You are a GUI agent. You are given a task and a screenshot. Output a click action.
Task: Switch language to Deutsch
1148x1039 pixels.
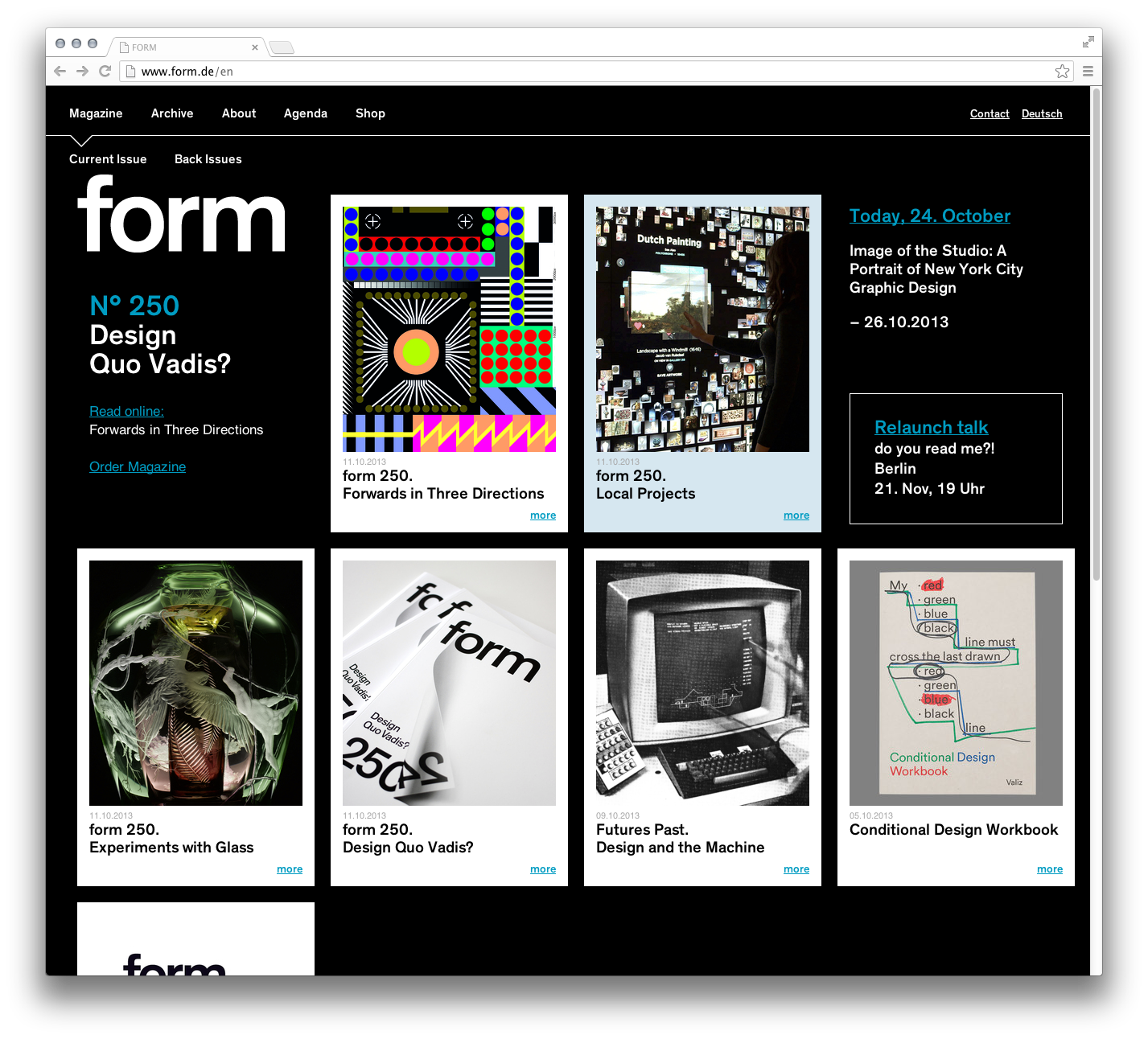pos(1042,114)
